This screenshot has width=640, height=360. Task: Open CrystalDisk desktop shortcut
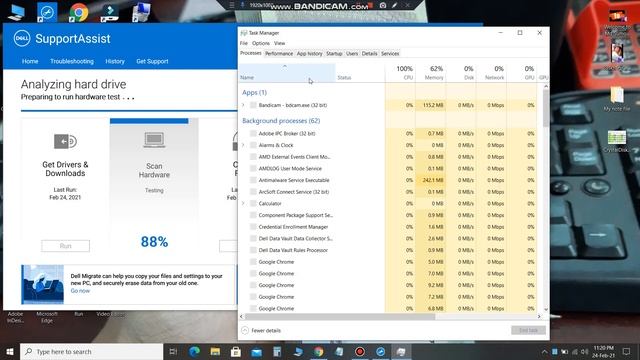[617, 141]
